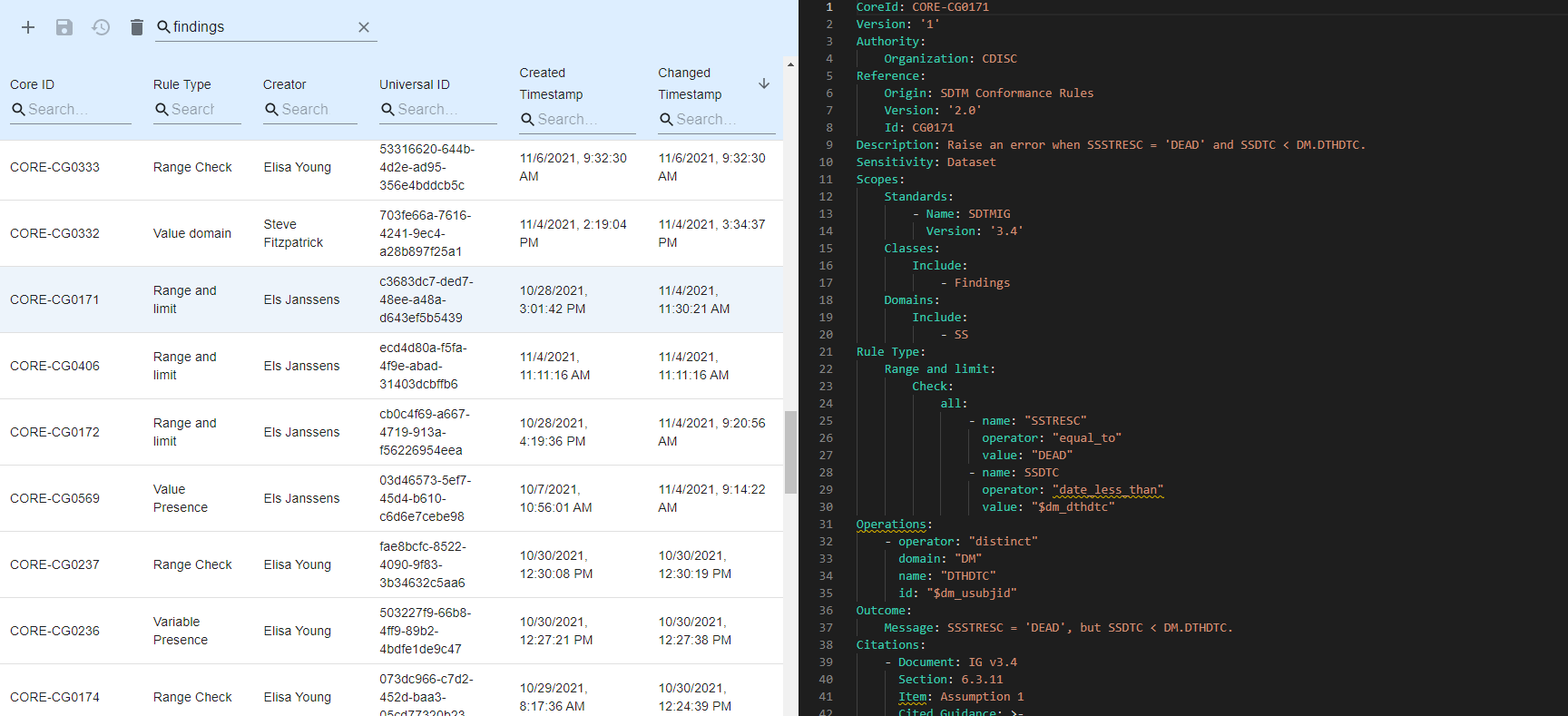
Task: Click Variable Presence rule type cell
Action: (181, 631)
